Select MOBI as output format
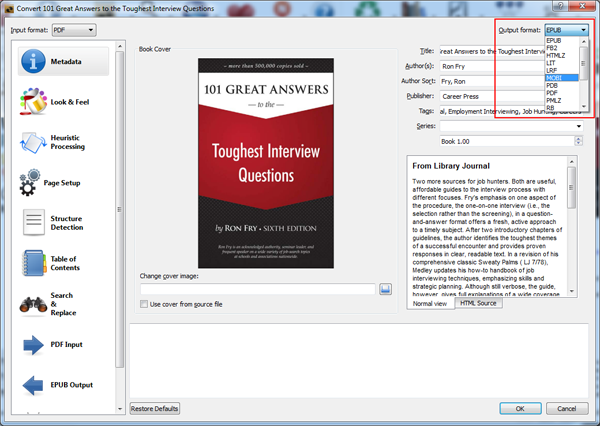This screenshot has width=600, height=426. point(562,78)
